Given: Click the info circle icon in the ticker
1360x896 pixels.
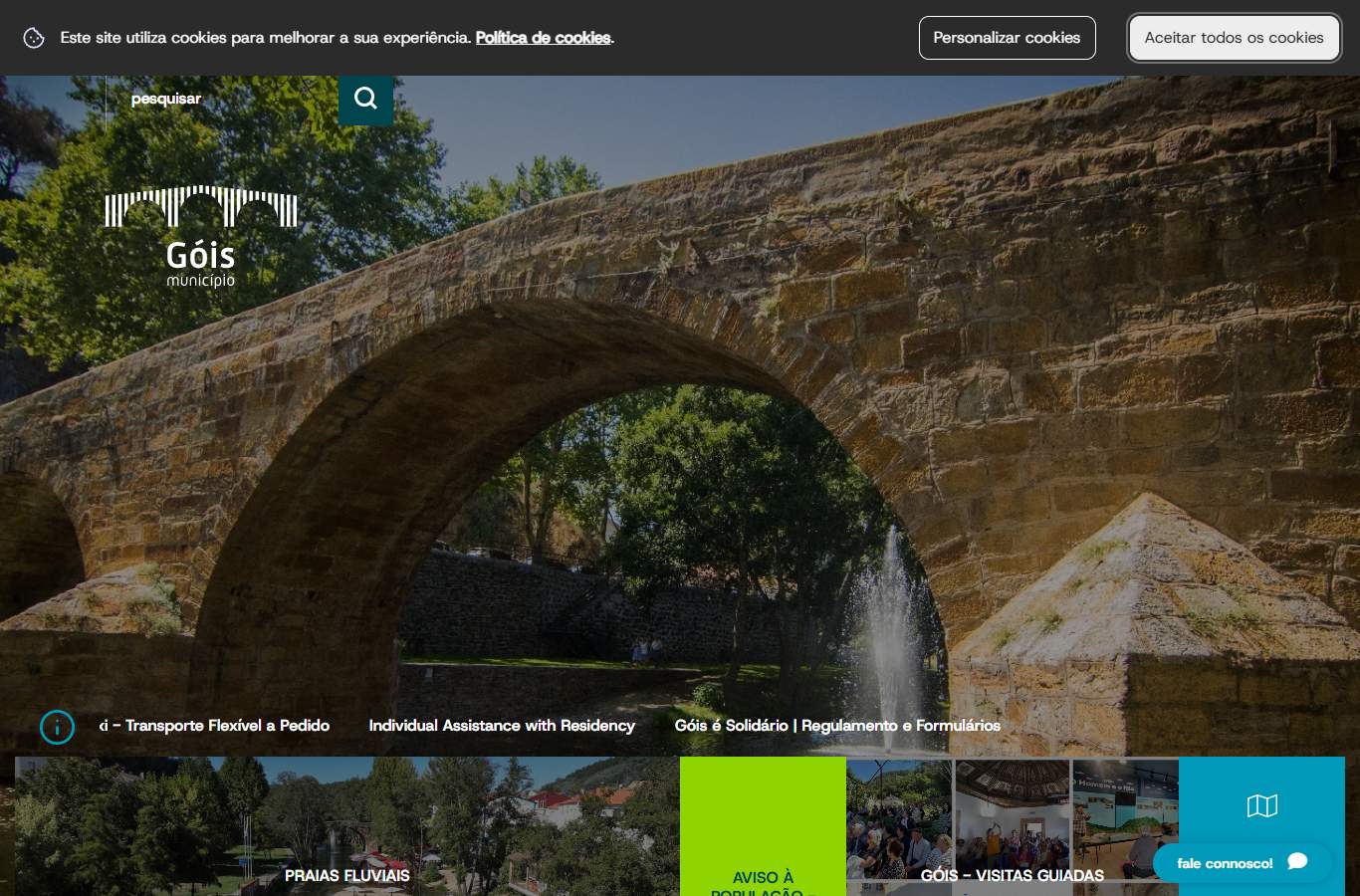Looking at the screenshot, I should [x=58, y=728].
